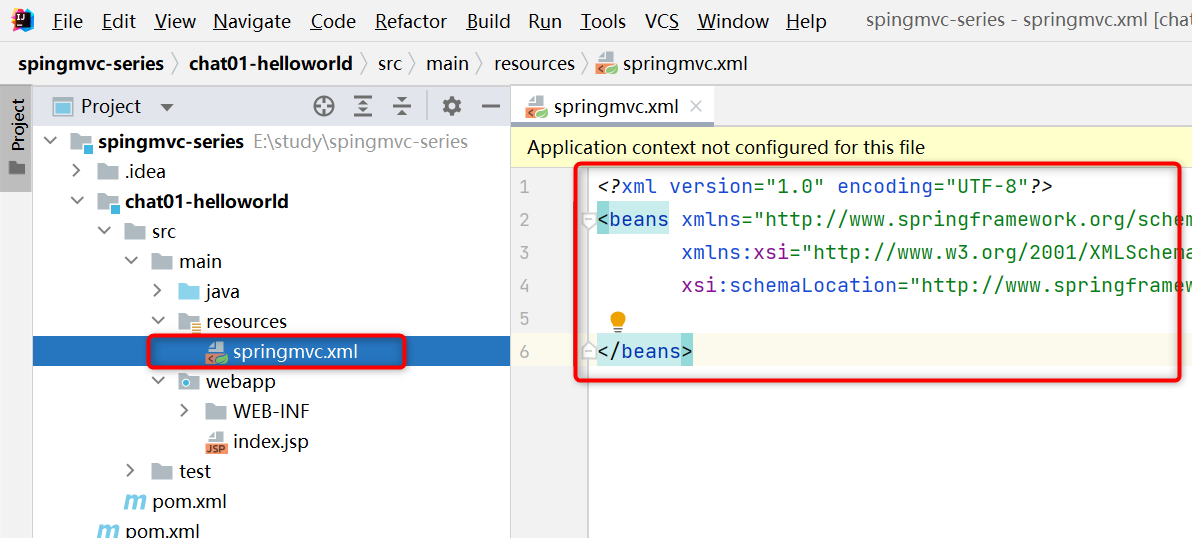Open the File menu
Viewport: 1192px width, 538px height.
68,21
